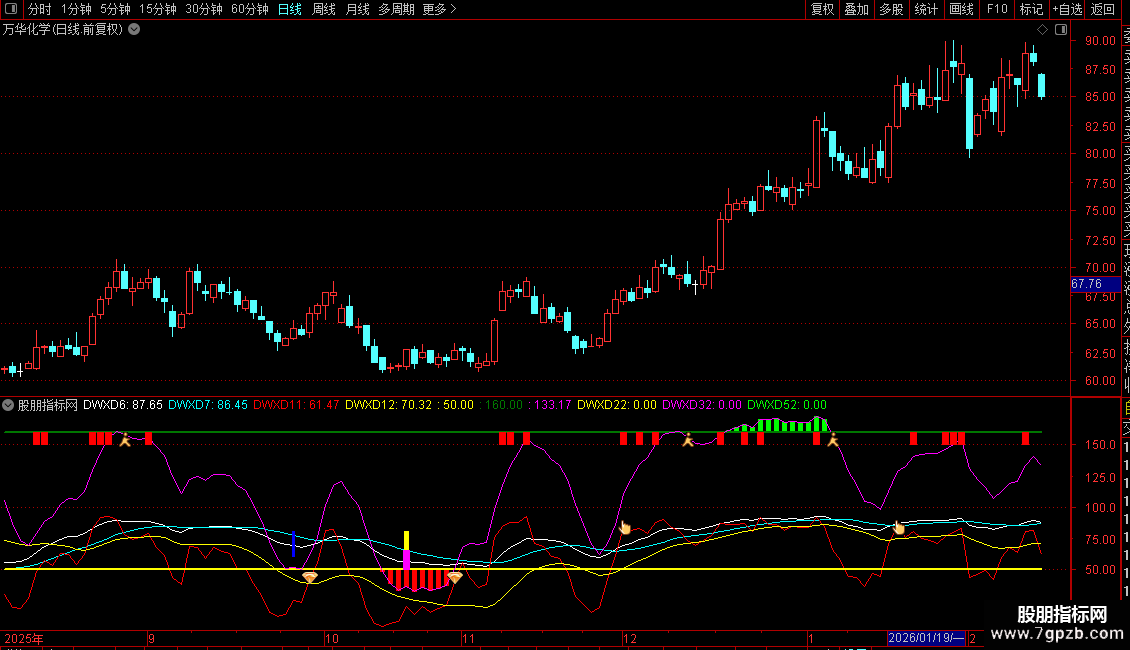The width and height of the screenshot is (1130, 650).
Task: Click the pointing hand icon in January
Action: pyautogui.click(x=898, y=528)
